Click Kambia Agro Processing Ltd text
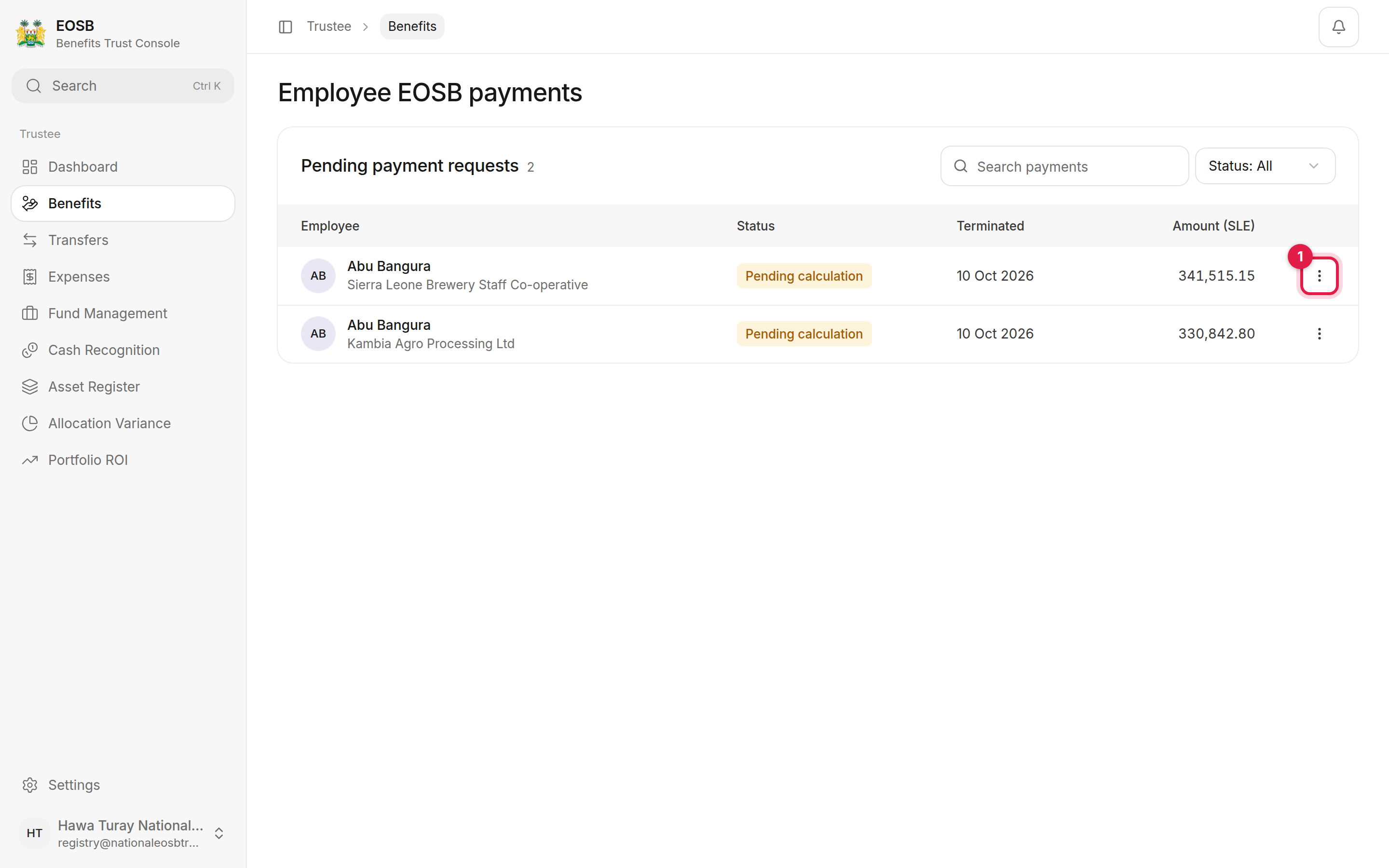 click(431, 344)
